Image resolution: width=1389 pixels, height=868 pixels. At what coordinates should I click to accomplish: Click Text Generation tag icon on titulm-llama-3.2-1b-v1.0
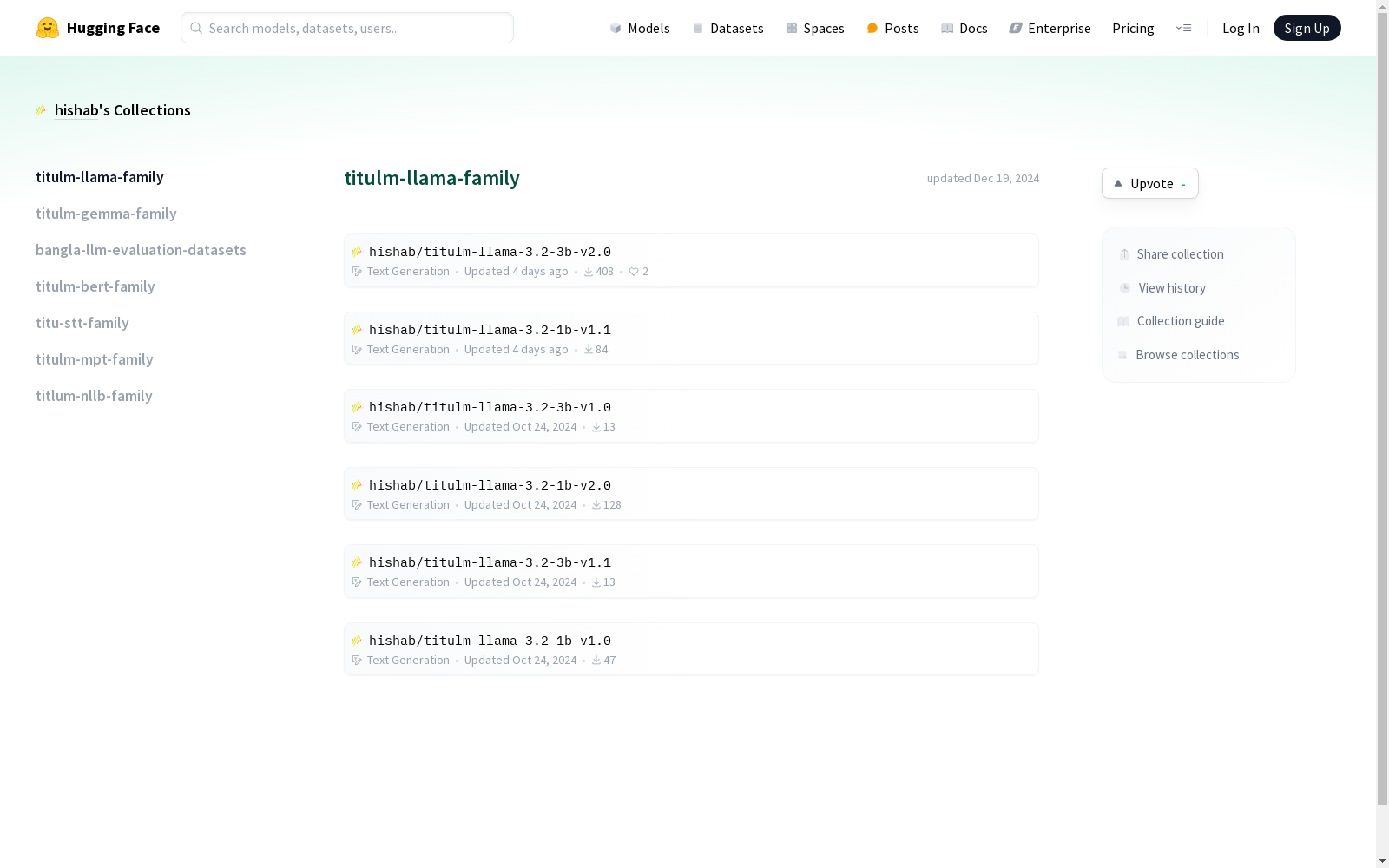pos(357,661)
